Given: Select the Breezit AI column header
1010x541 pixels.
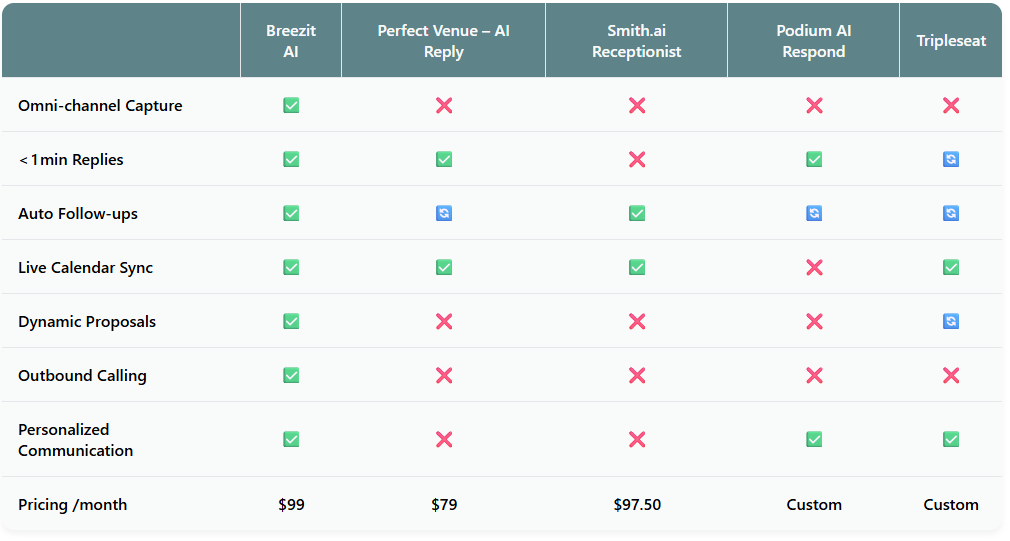Looking at the screenshot, I should tap(291, 41).
